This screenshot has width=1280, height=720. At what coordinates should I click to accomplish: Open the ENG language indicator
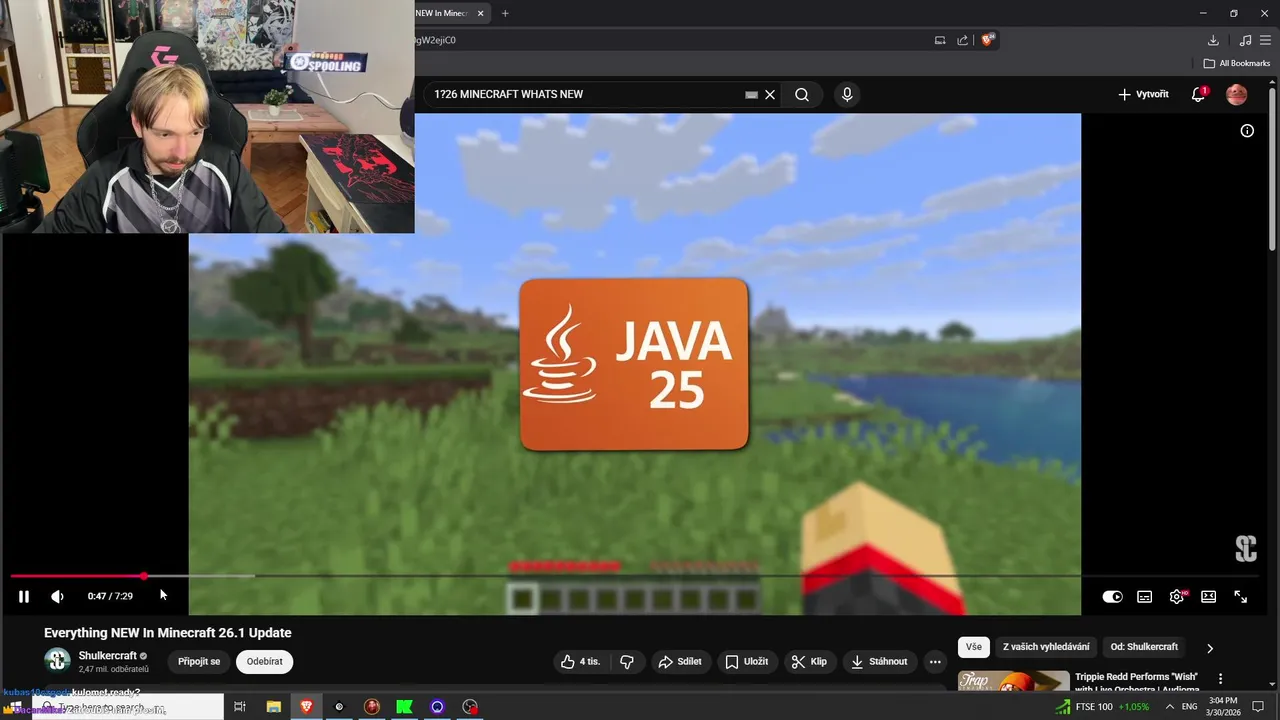(1189, 707)
